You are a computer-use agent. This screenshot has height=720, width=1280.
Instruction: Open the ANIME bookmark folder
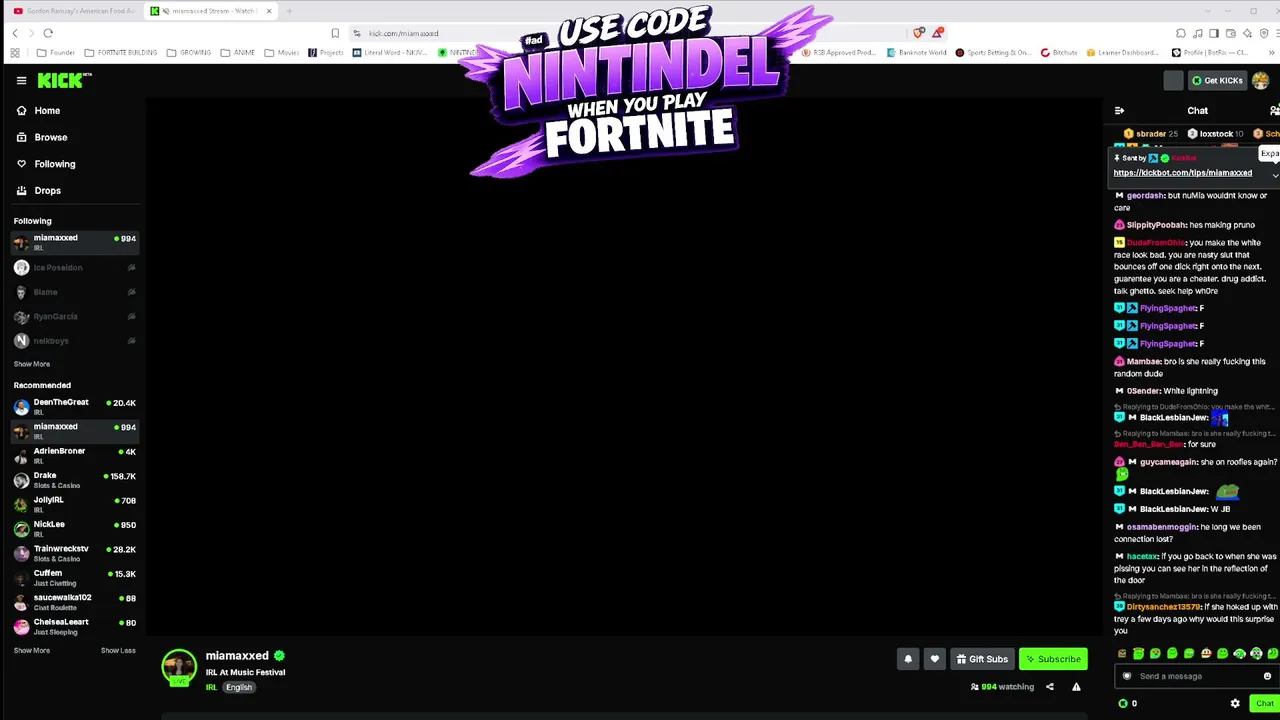[x=238, y=53]
